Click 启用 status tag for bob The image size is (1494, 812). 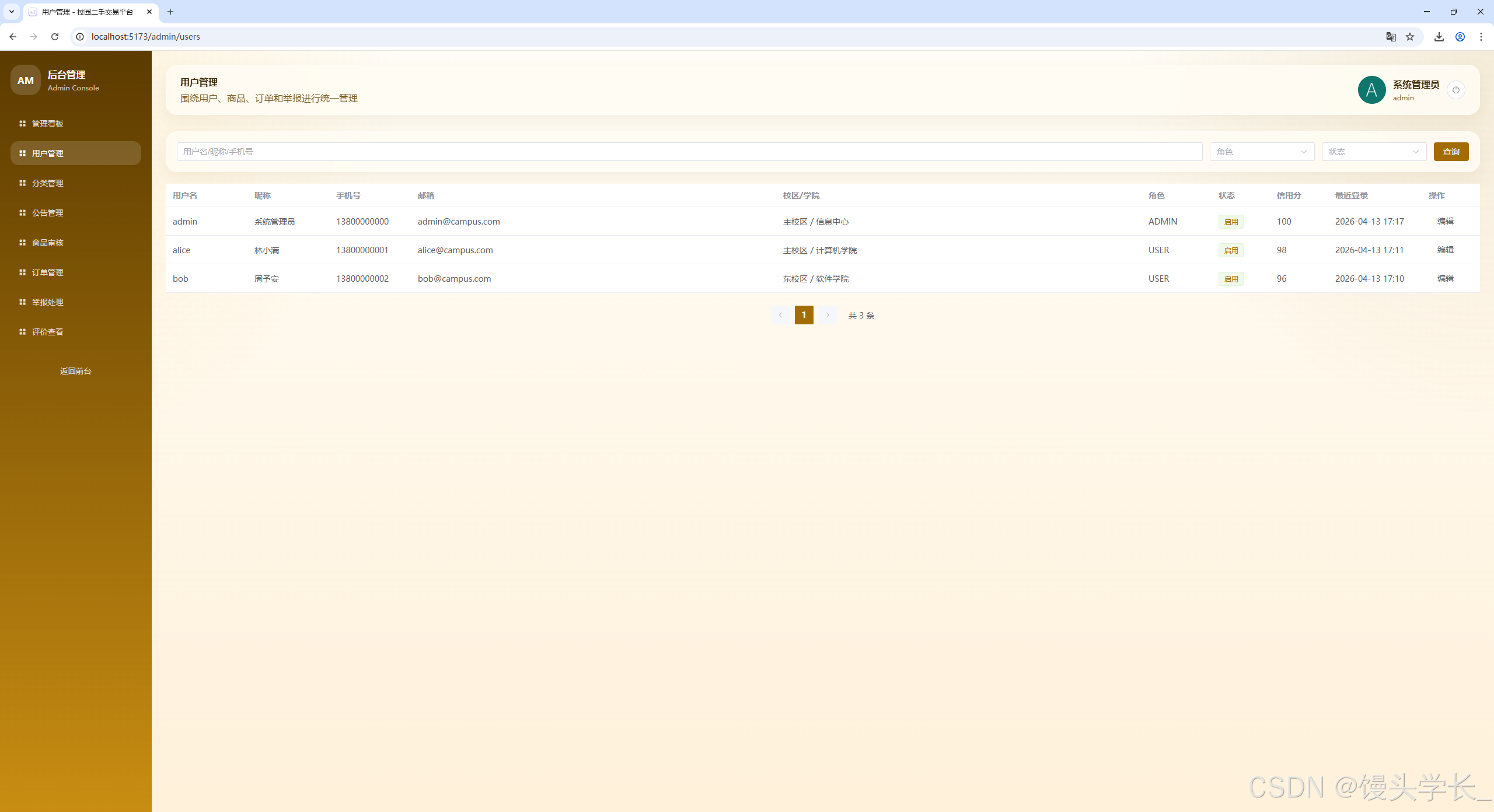[x=1231, y=279]
